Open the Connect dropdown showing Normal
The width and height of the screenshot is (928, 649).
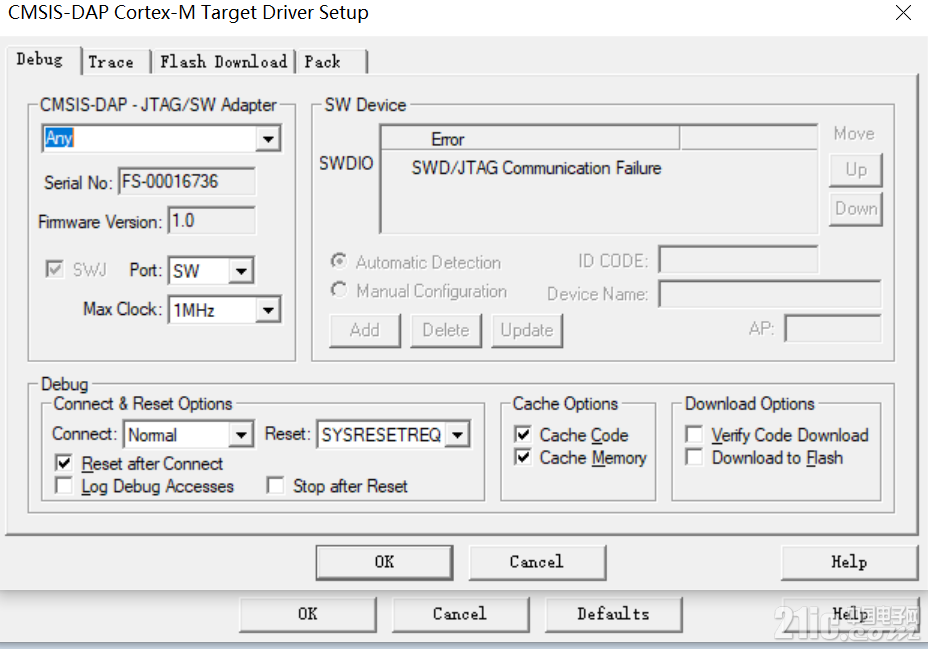[241, 435]
